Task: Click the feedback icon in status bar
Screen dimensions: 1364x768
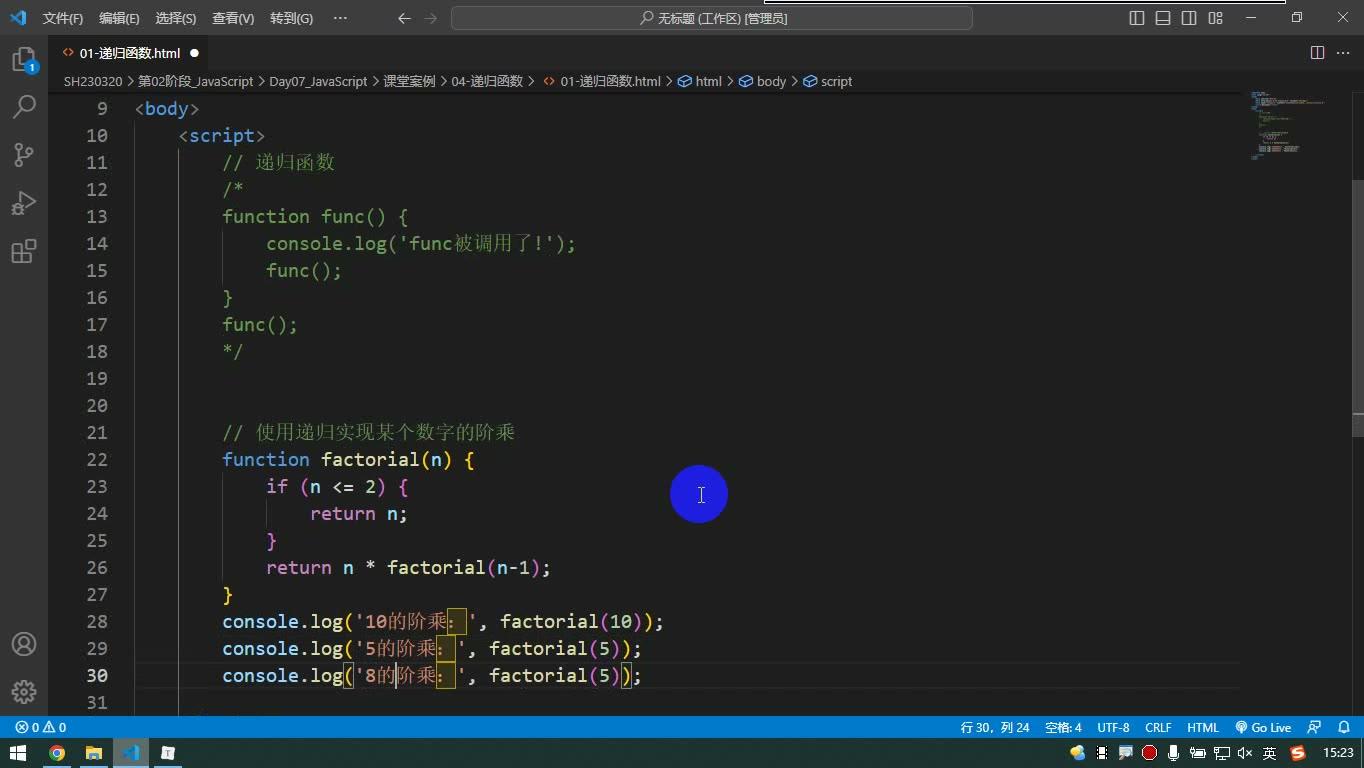Action: 1314,728
